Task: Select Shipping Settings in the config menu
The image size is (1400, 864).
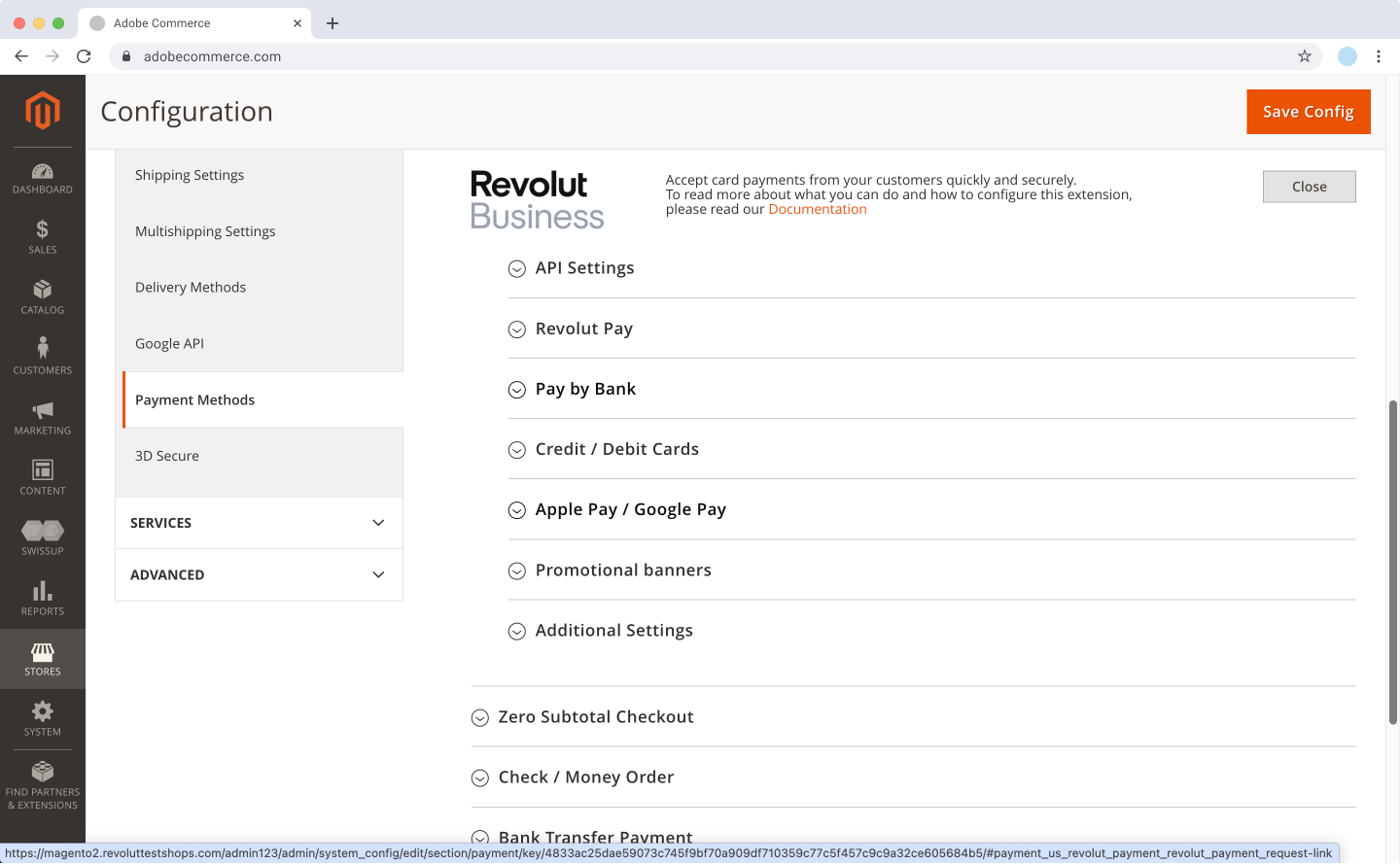Action: 190,175
